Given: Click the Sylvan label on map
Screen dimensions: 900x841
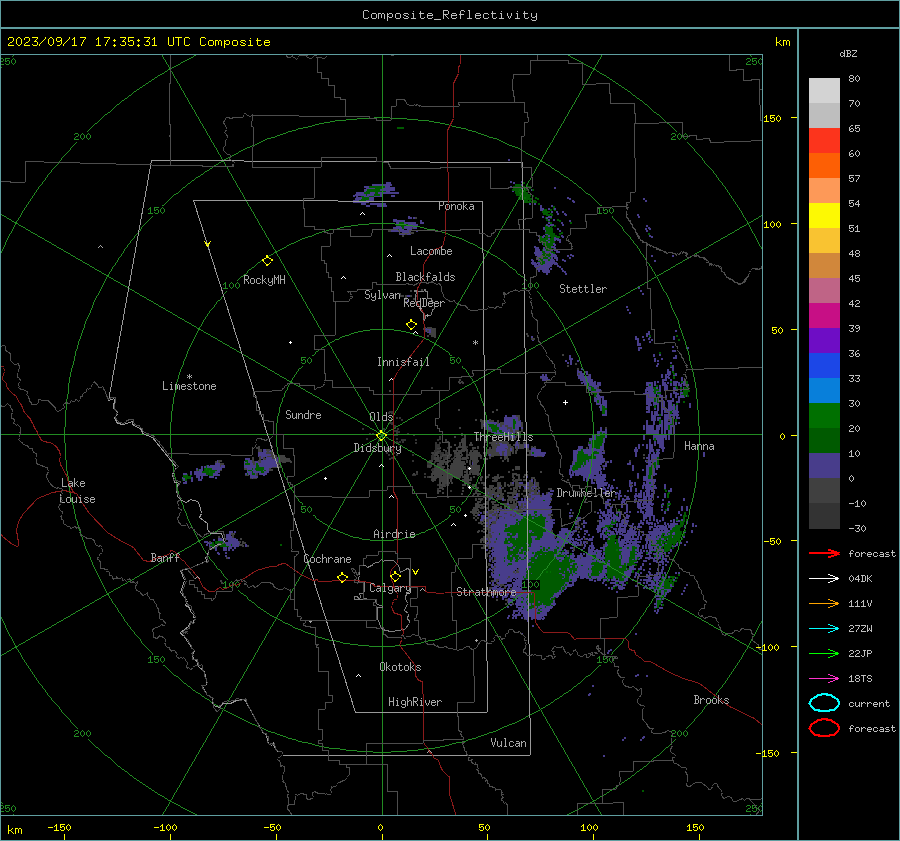Looking at the screenshot, I should (x=383, y=295).
